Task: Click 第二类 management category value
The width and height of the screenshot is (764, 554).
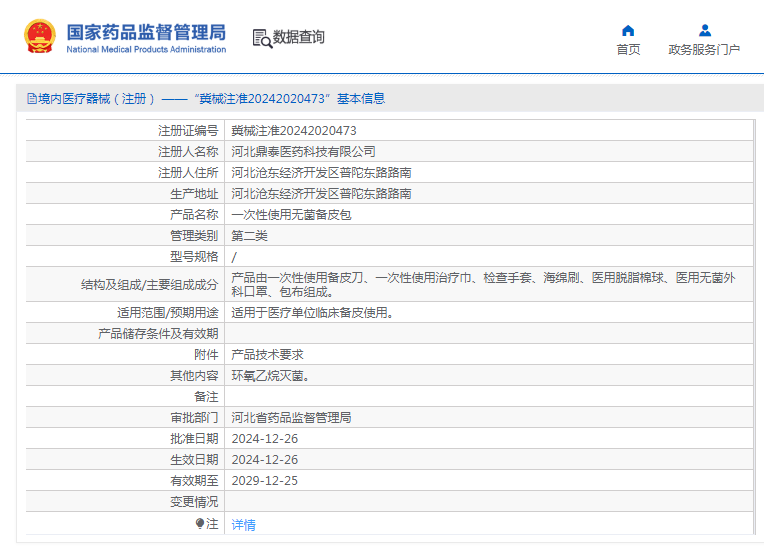Action: point(249,236)
